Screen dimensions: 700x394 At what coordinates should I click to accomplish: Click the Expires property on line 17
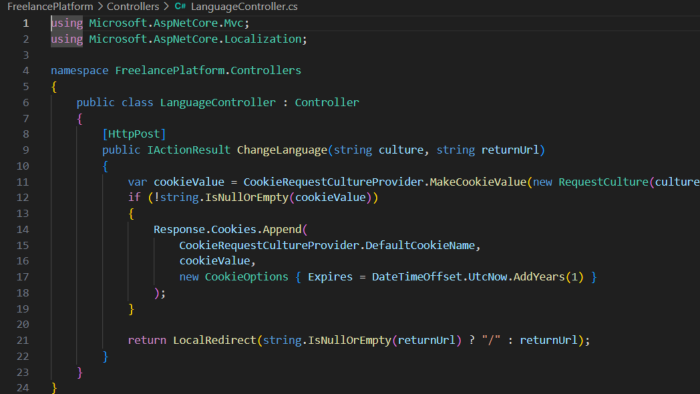click(x=330, y=277)
